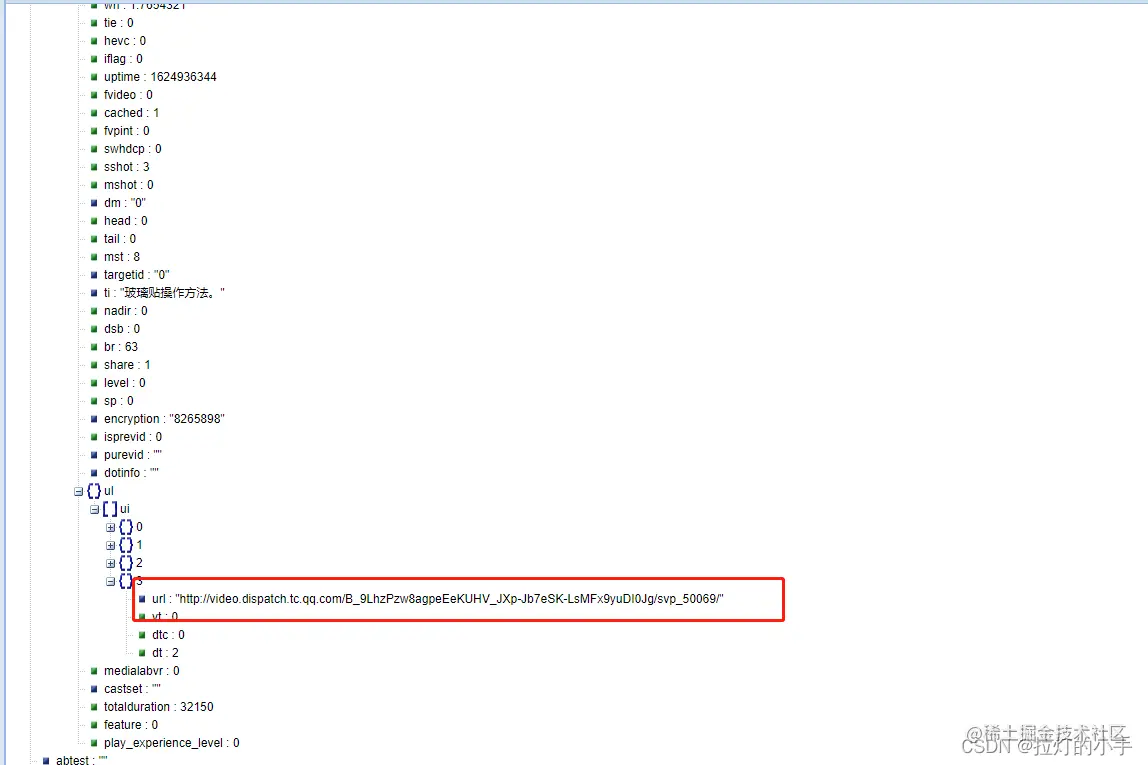Select the targetid : "0" row
Screen dimensions: 1148x765
(137, 275)
